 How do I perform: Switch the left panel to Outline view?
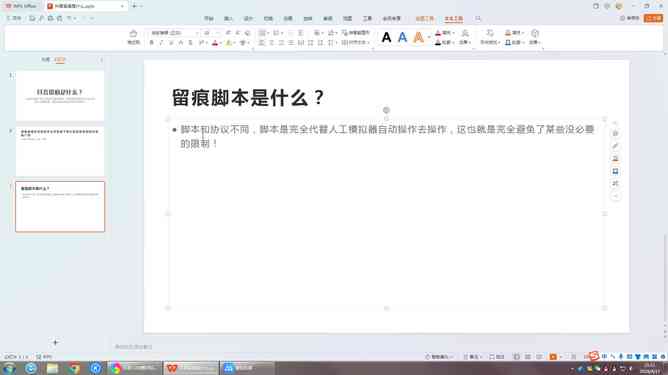(46, 60)
